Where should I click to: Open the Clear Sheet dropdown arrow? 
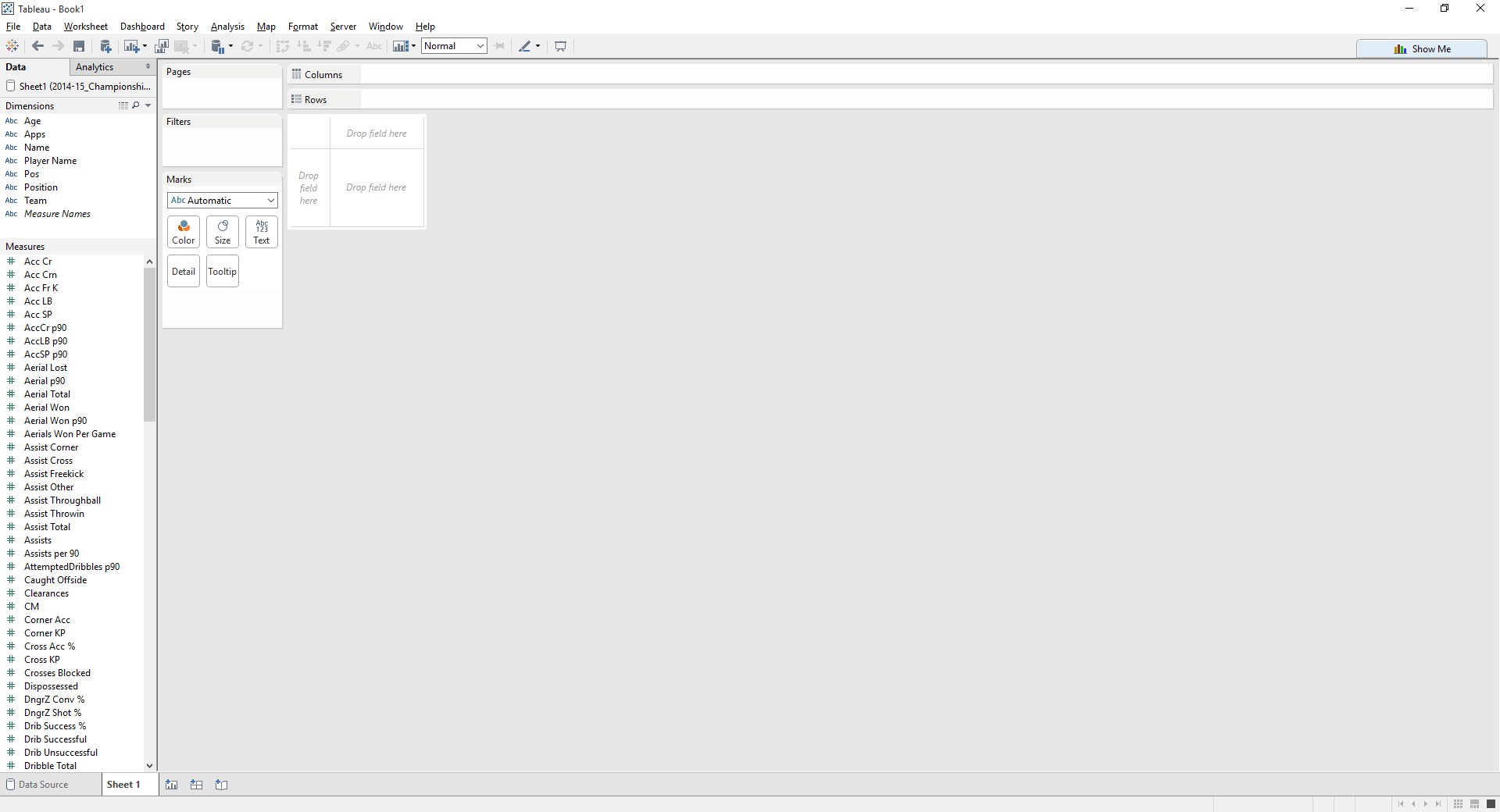[x=195, y=46]
